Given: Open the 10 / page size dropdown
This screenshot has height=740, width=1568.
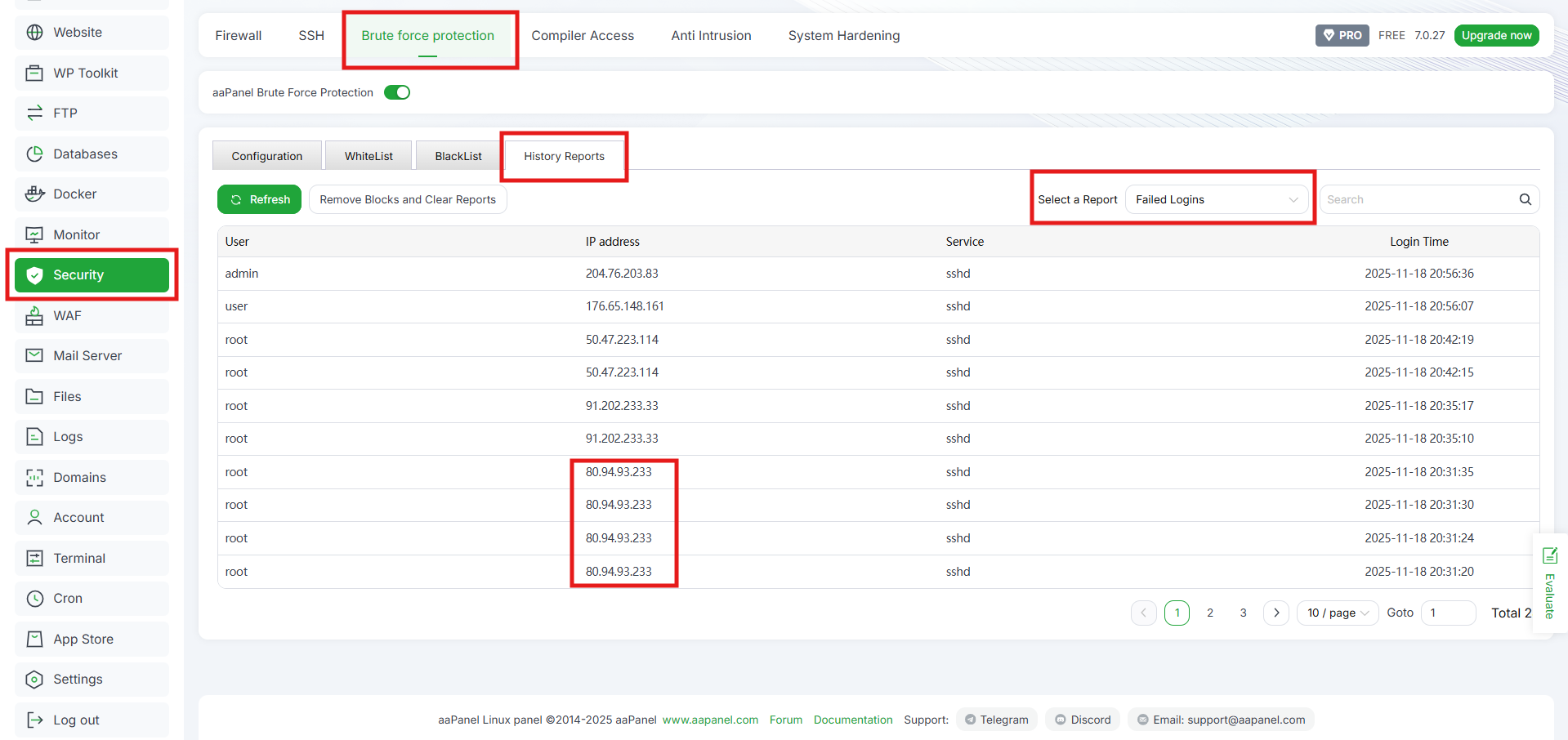Looking at the screenshot, I should click(1337, 613).
